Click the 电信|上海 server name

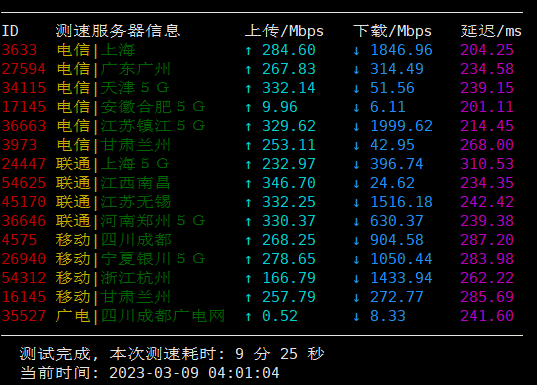96,50
